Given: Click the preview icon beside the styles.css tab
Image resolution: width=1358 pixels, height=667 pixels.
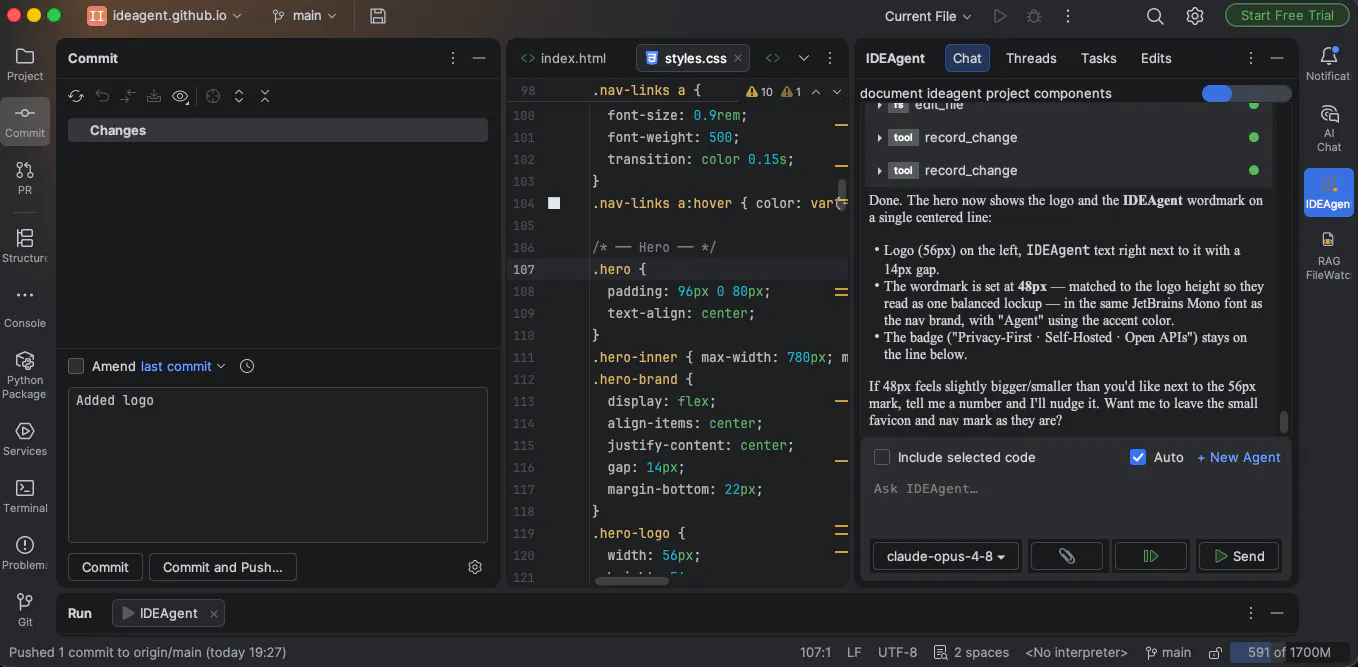Looking at the screenshot, I should [772, 58].
